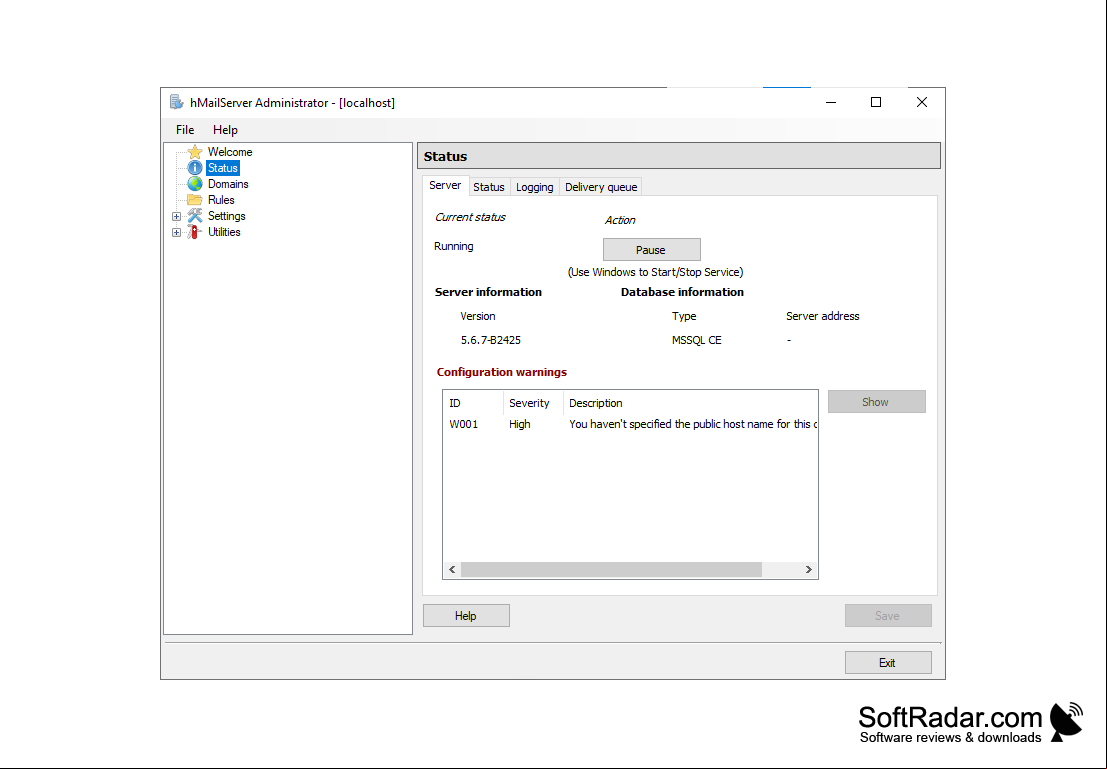The image size is (1107, 769).
Task: Click the Rules folder icon
Action: point(195,200)
